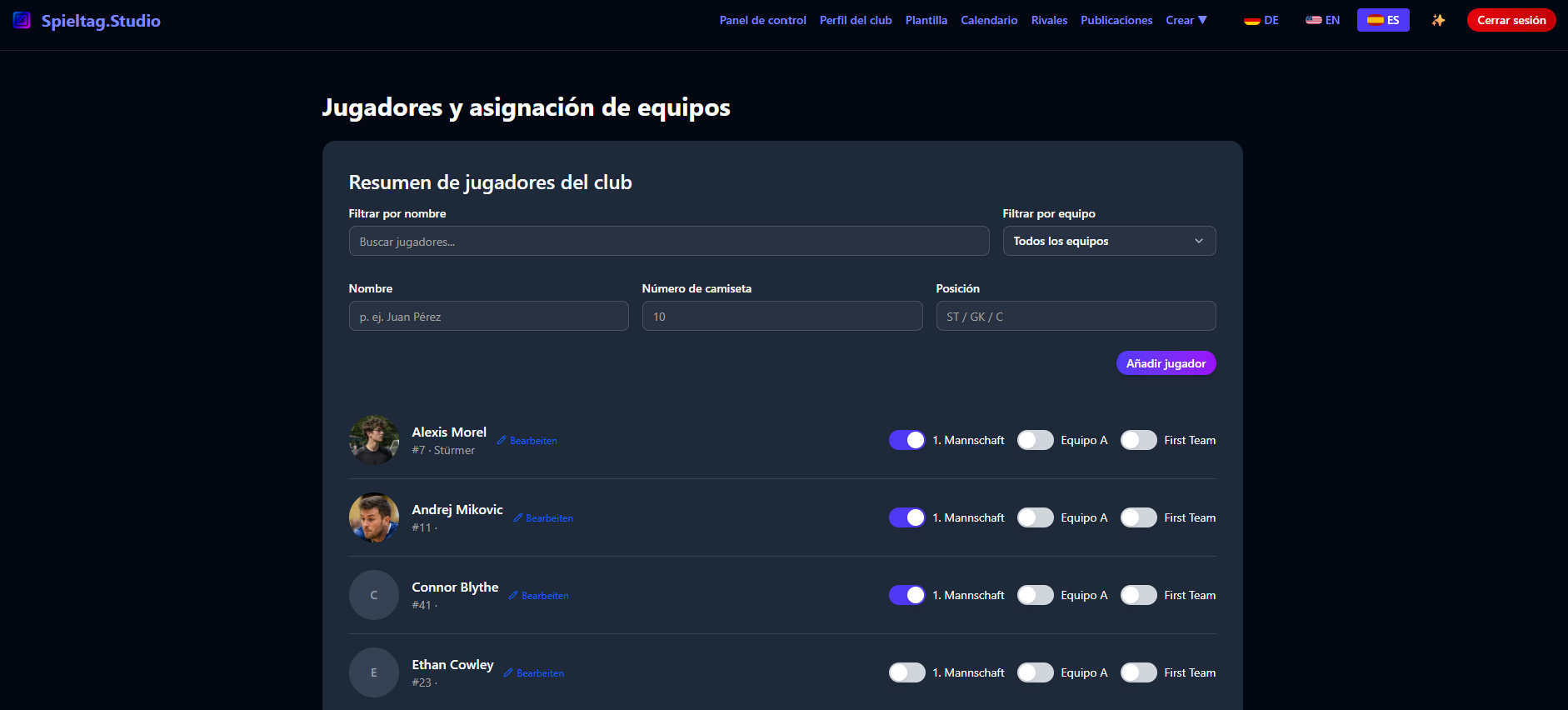This screenshot has height=710, width=1568.
Task: Toggle 1. Mannschaft for Andrej Mikovic
Action: pyautogui.click(x=907, y=517)
